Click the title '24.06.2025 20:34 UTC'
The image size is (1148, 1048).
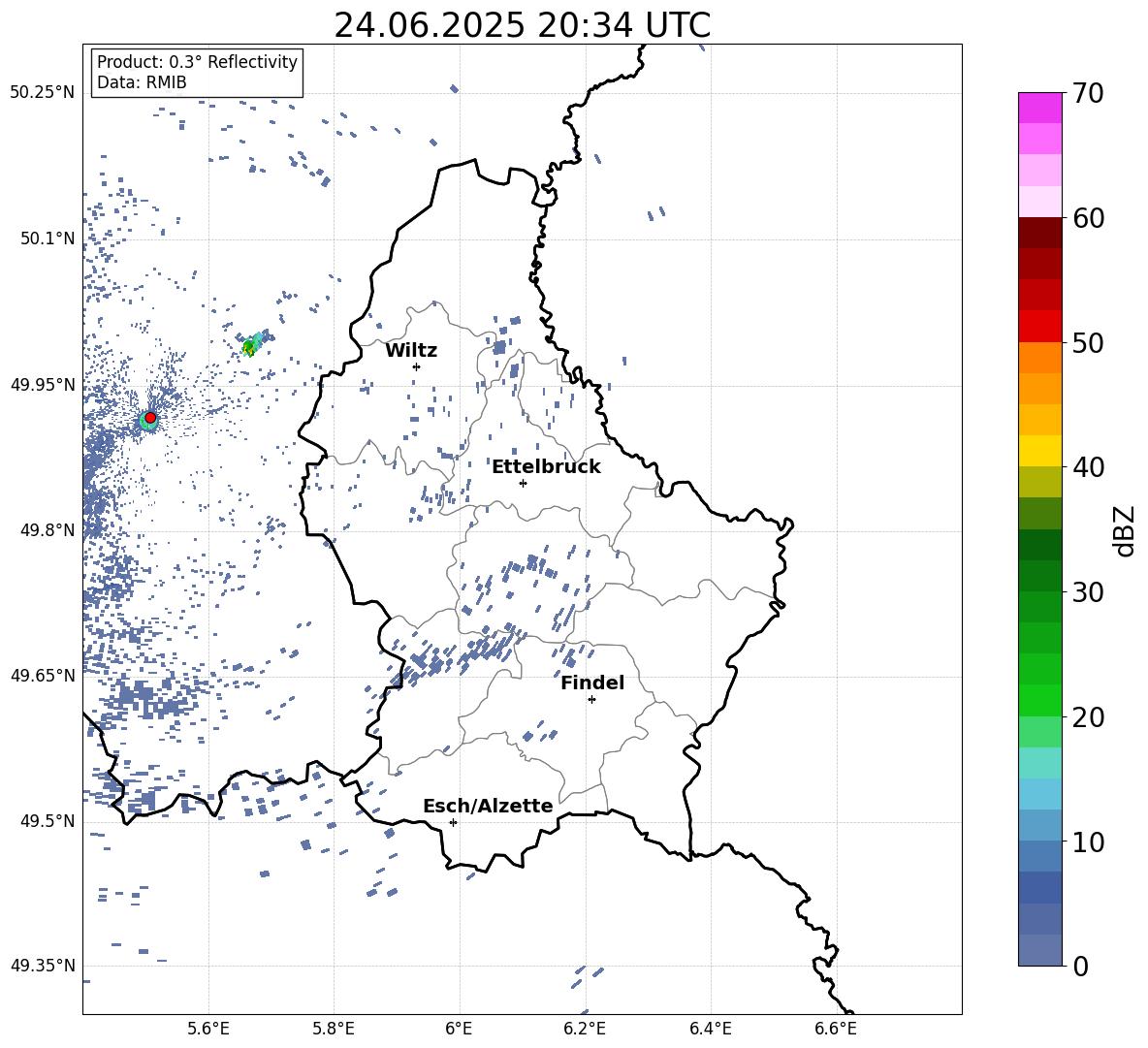tap(522, 25)
